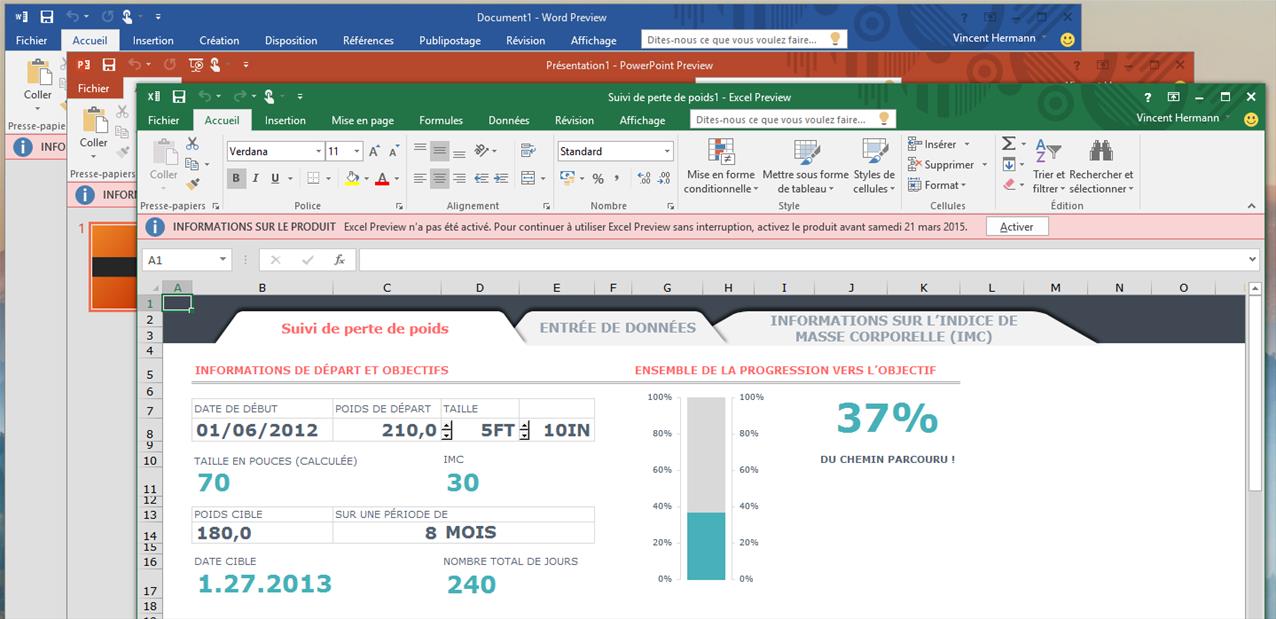Click the Format Painter brush in Excel
Screen dimensions: 1276x619
click(x=192, y=184)
